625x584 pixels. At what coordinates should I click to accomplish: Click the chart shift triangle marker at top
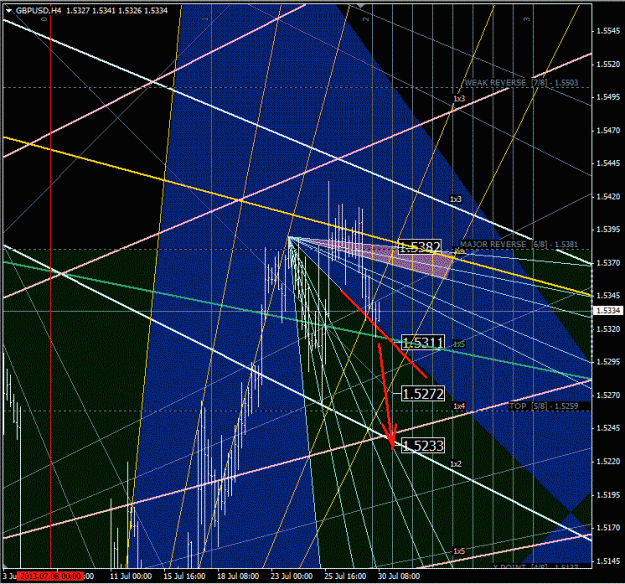(361, 6)
